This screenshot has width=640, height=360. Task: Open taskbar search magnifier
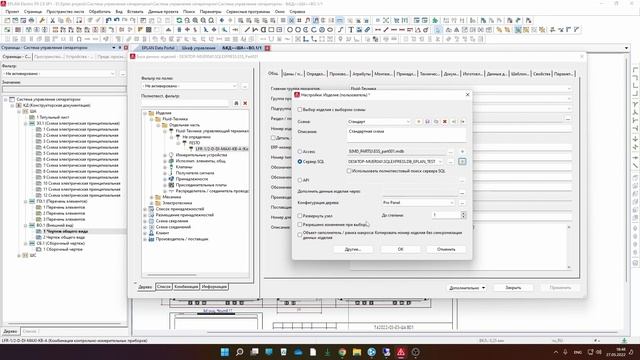240,352
